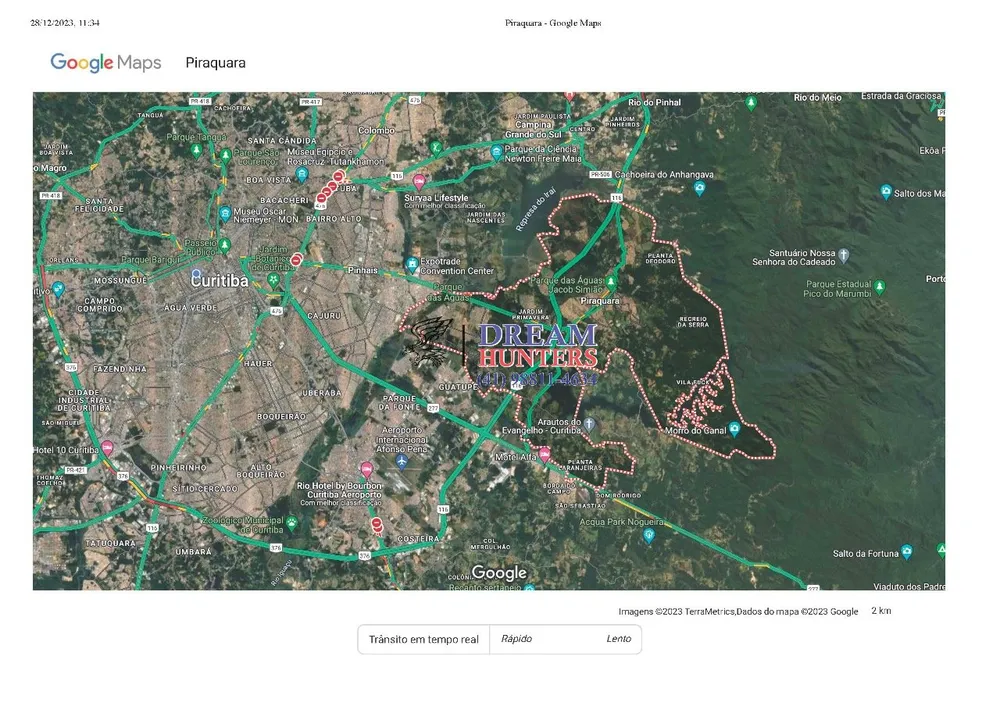Open the Acqua Park Nogueira marker

pyautogui.click(x=649, y=536)
